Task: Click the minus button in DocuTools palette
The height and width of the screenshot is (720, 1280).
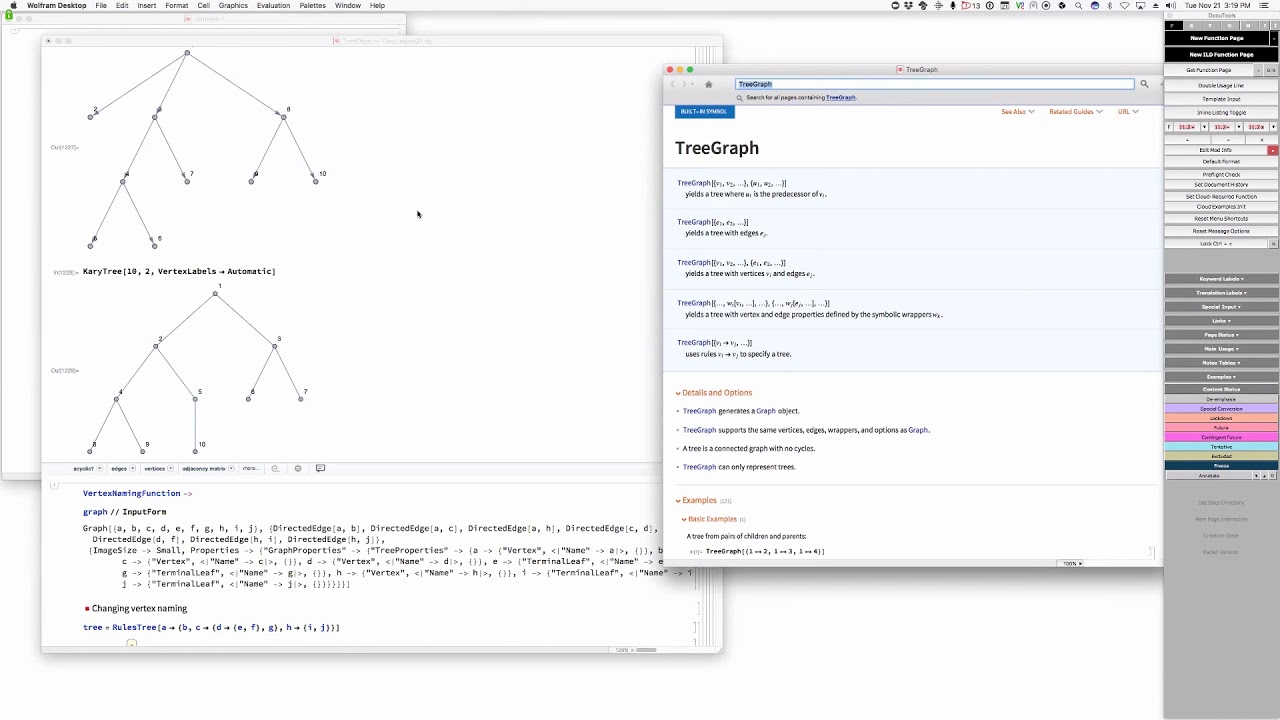Action: pyautogui.click(x=1228, y=140)
